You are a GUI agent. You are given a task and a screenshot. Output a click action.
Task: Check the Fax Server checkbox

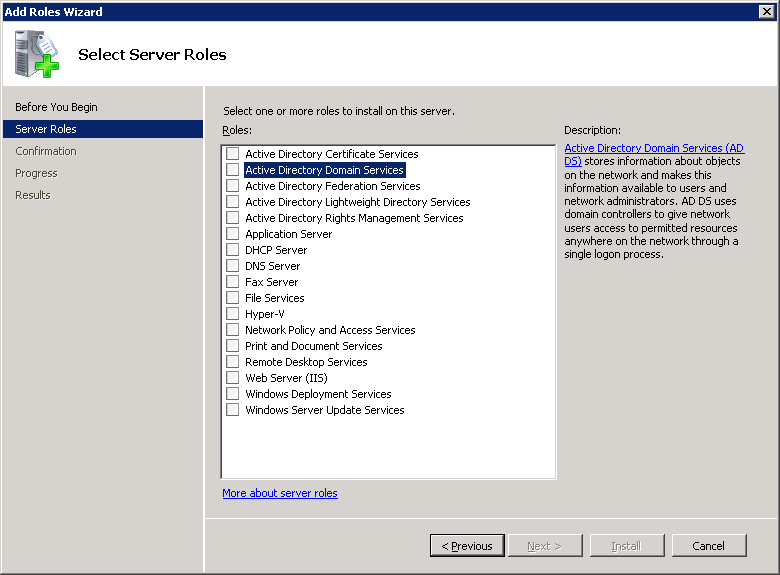click(x=232, y=282)
